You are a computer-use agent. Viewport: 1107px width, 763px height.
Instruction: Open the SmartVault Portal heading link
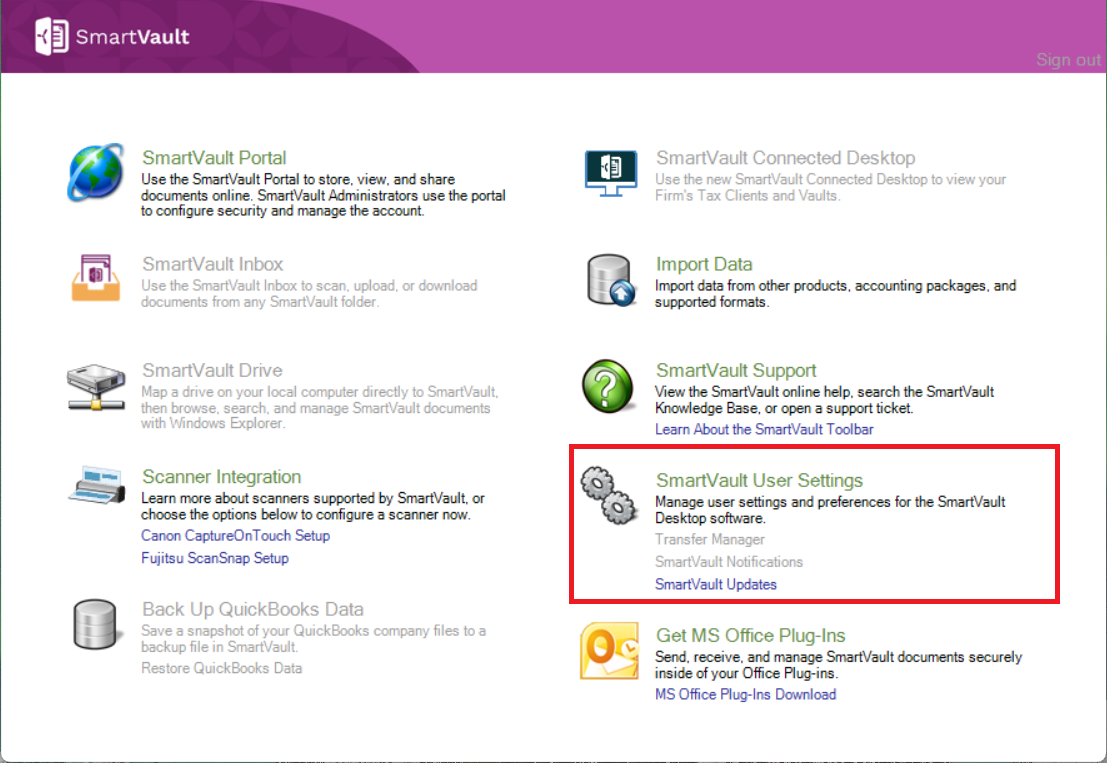(x=214, y=157)
